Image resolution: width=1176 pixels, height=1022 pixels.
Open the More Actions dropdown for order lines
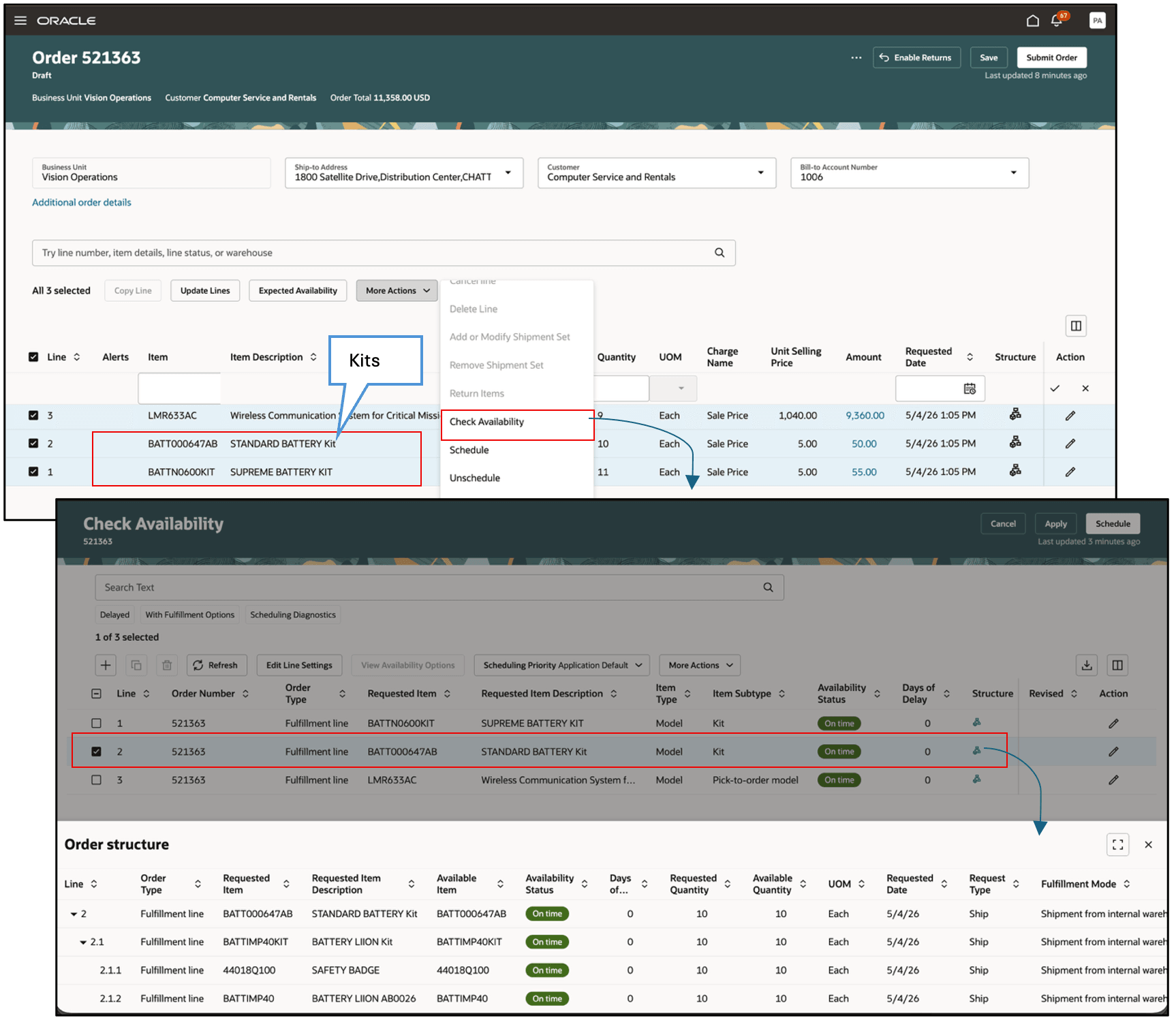397,291
